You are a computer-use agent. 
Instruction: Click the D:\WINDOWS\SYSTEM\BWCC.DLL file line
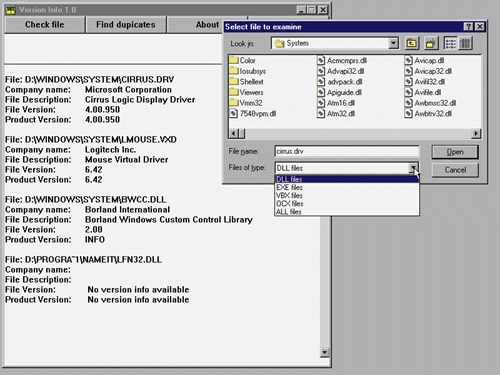[85, 200]
